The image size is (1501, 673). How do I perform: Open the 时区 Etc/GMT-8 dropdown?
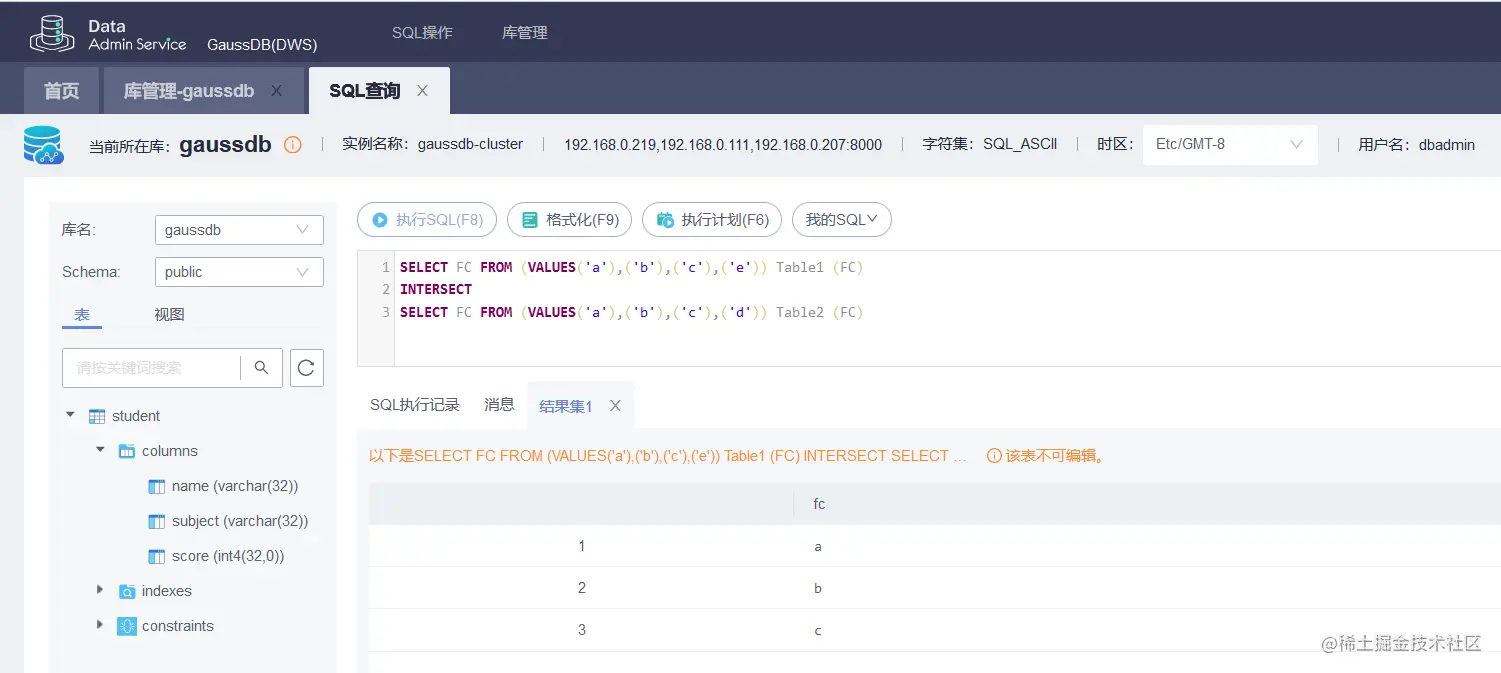1230,144
